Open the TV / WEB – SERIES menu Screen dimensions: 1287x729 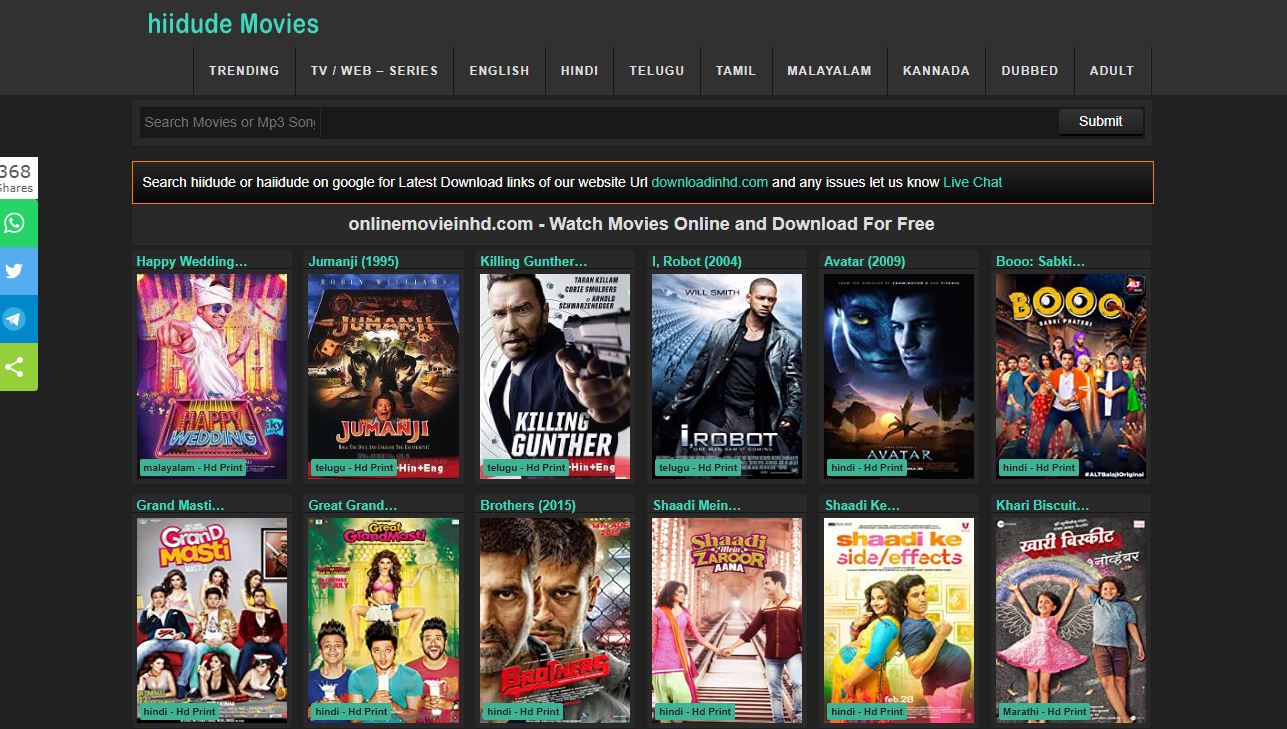tap(374, 71)
